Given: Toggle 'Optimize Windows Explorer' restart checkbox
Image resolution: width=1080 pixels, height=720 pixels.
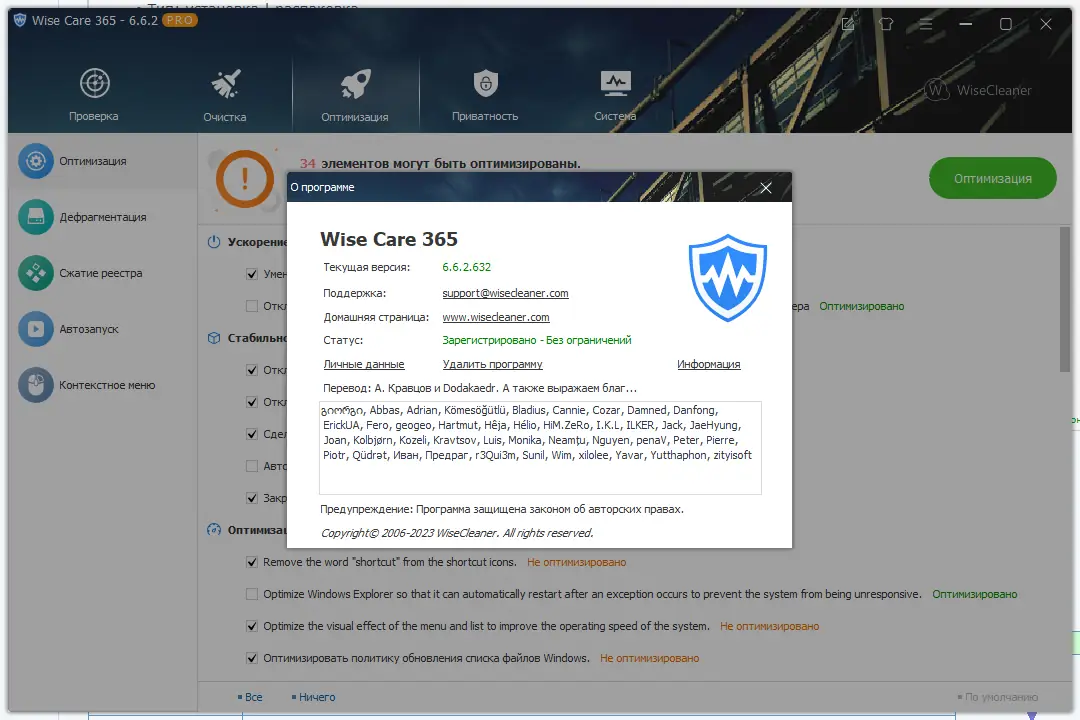Looking at the screenshot, I should click(x=252, y=594).
